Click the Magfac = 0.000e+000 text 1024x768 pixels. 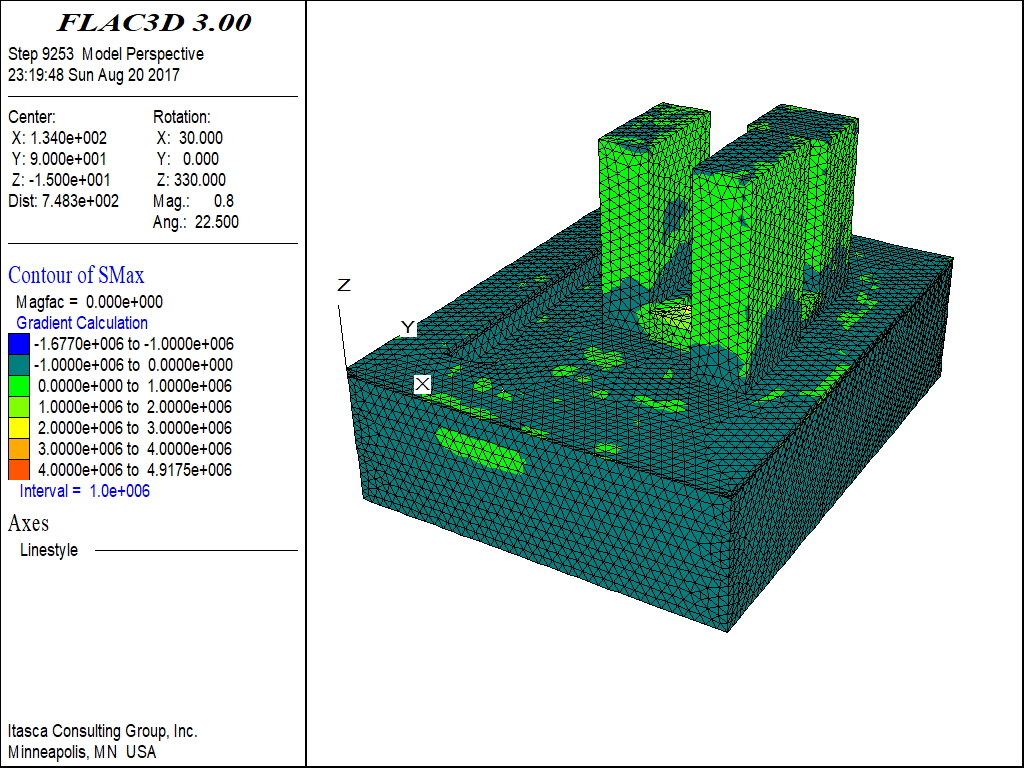pyautogui.click(x=89, y=302)
